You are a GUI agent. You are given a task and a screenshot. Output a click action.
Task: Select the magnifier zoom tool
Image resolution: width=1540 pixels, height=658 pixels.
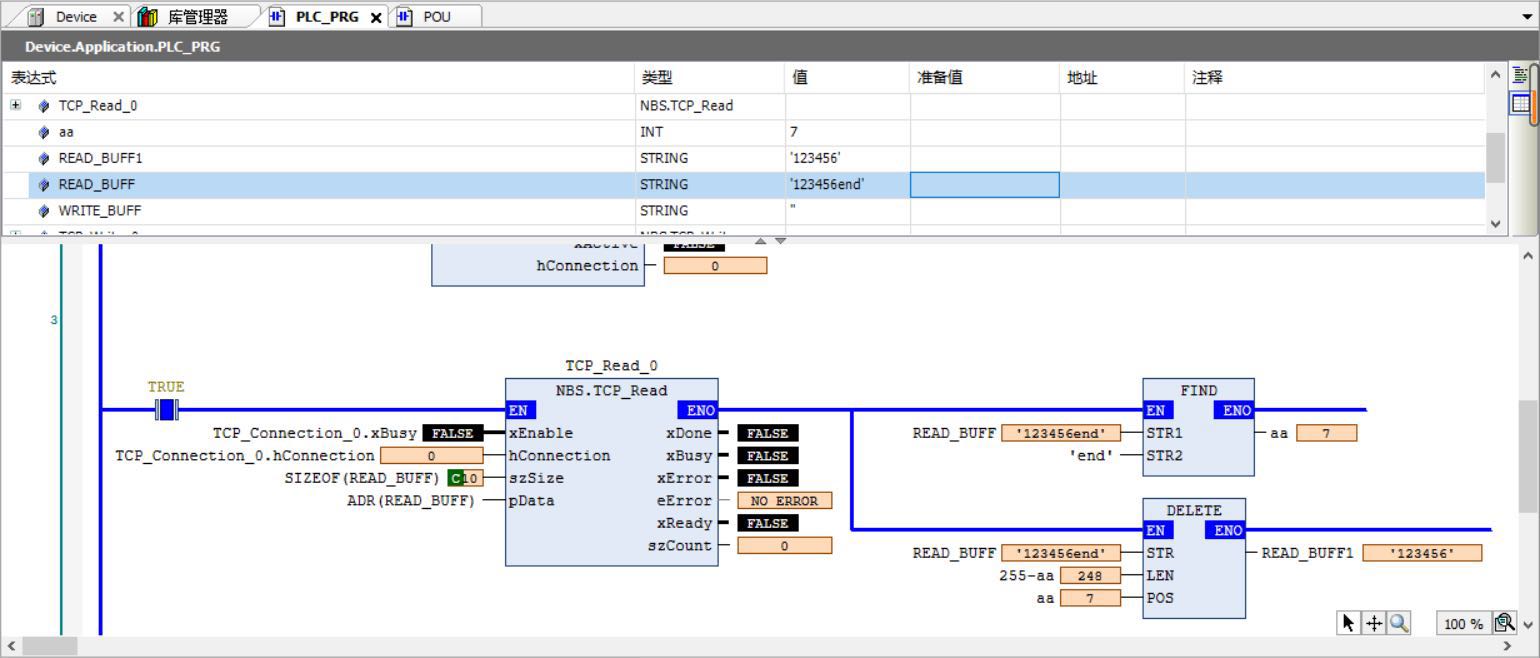pos(1399,623)
